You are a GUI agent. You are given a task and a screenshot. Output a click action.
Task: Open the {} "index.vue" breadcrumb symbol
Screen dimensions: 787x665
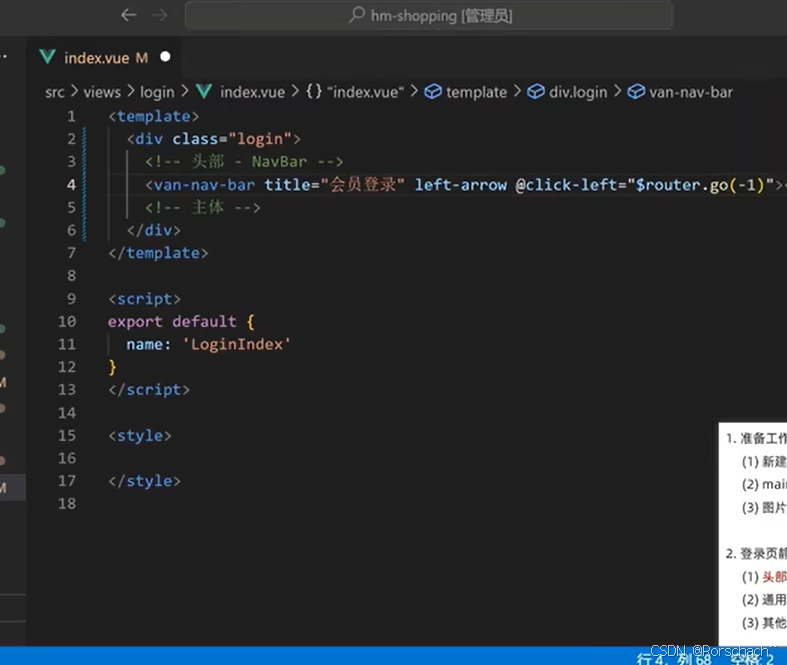click(355, 92)
